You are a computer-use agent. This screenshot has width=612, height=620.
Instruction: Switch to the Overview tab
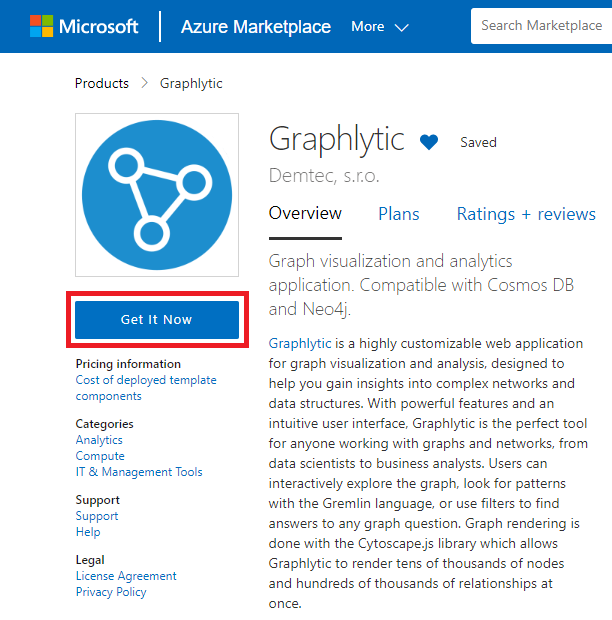(305, 214)
